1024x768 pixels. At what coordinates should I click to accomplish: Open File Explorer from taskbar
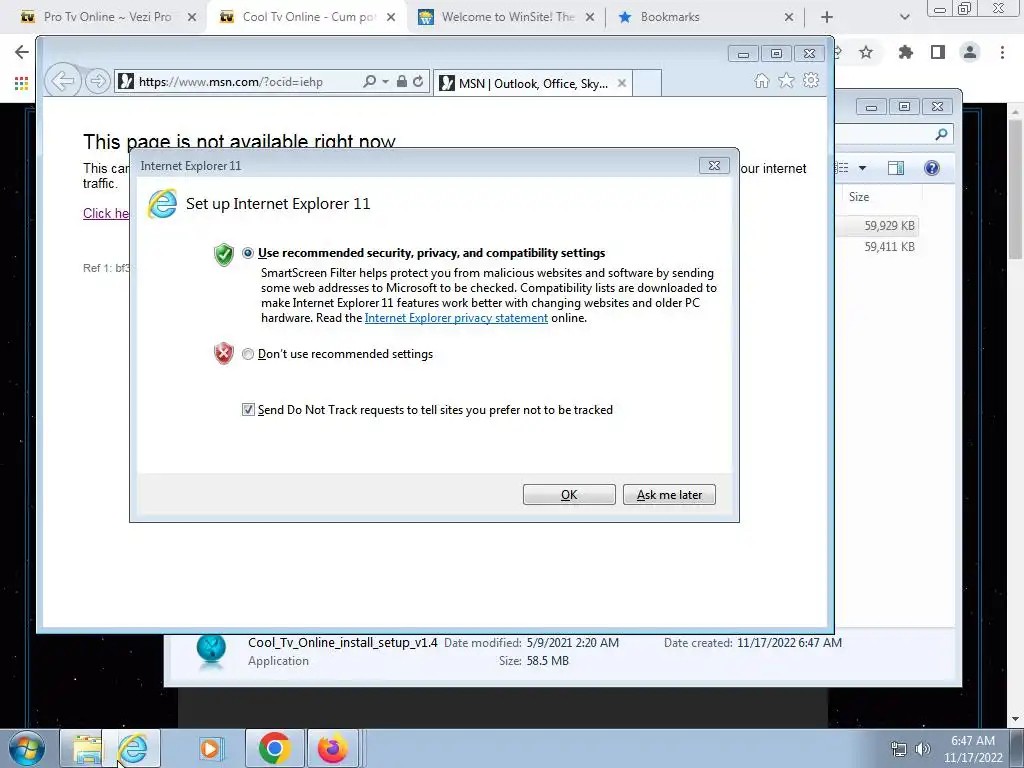tap(87, 748)
